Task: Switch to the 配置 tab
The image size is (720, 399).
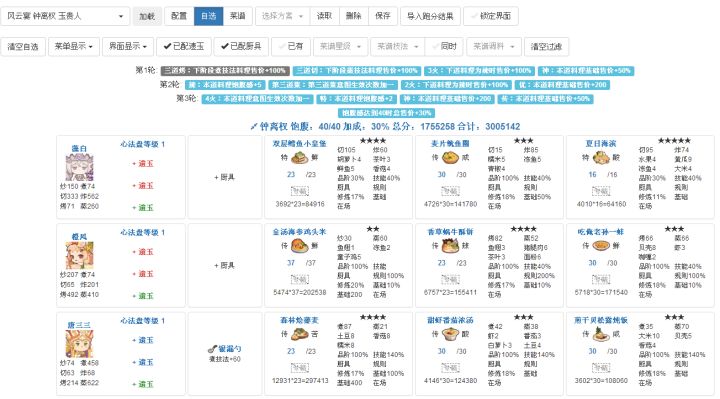Action: pyautogui.click(x=179, y=16)
